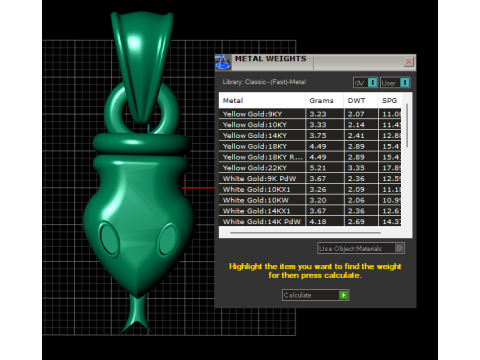Click the right oval inset on pendant
Screen dimensions: 480x360
click(167, 241)
